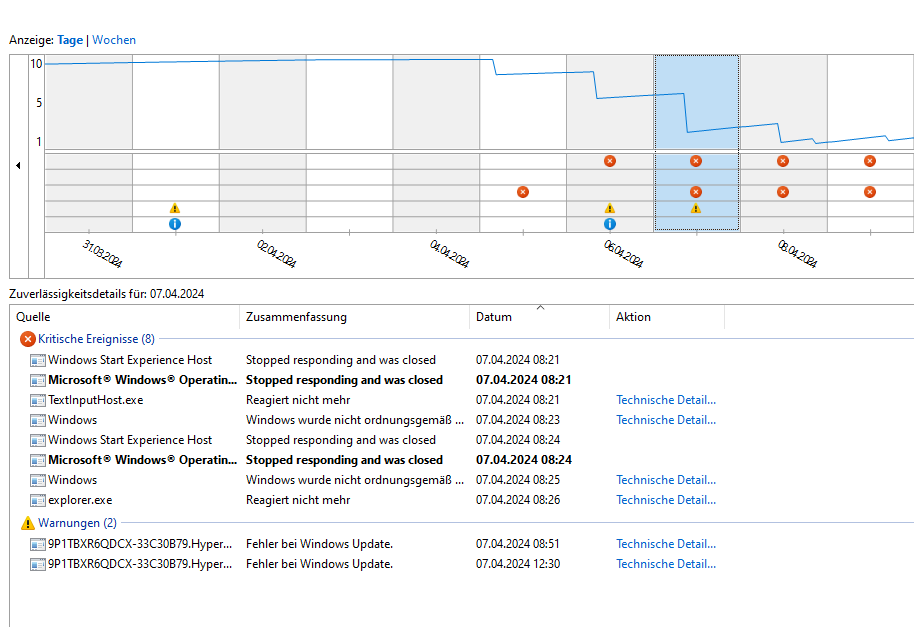This screenshot has width=914, height=627.
Task: Click 'Stopped responding and was closed' at 08:21 bold row
Action: click(x=344, y=380)
